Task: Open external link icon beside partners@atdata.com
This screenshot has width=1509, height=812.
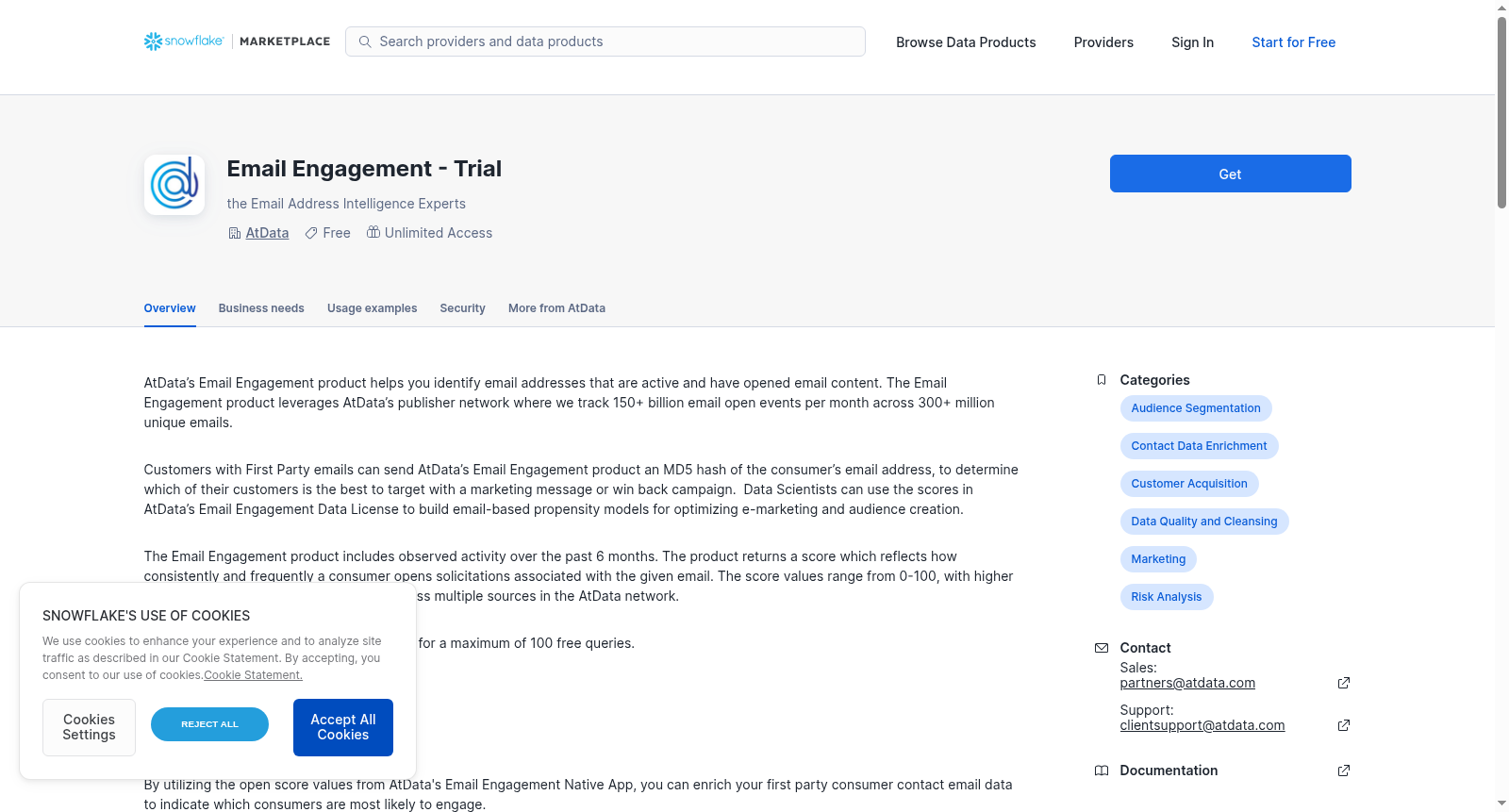Action: tap(1344, 683)
